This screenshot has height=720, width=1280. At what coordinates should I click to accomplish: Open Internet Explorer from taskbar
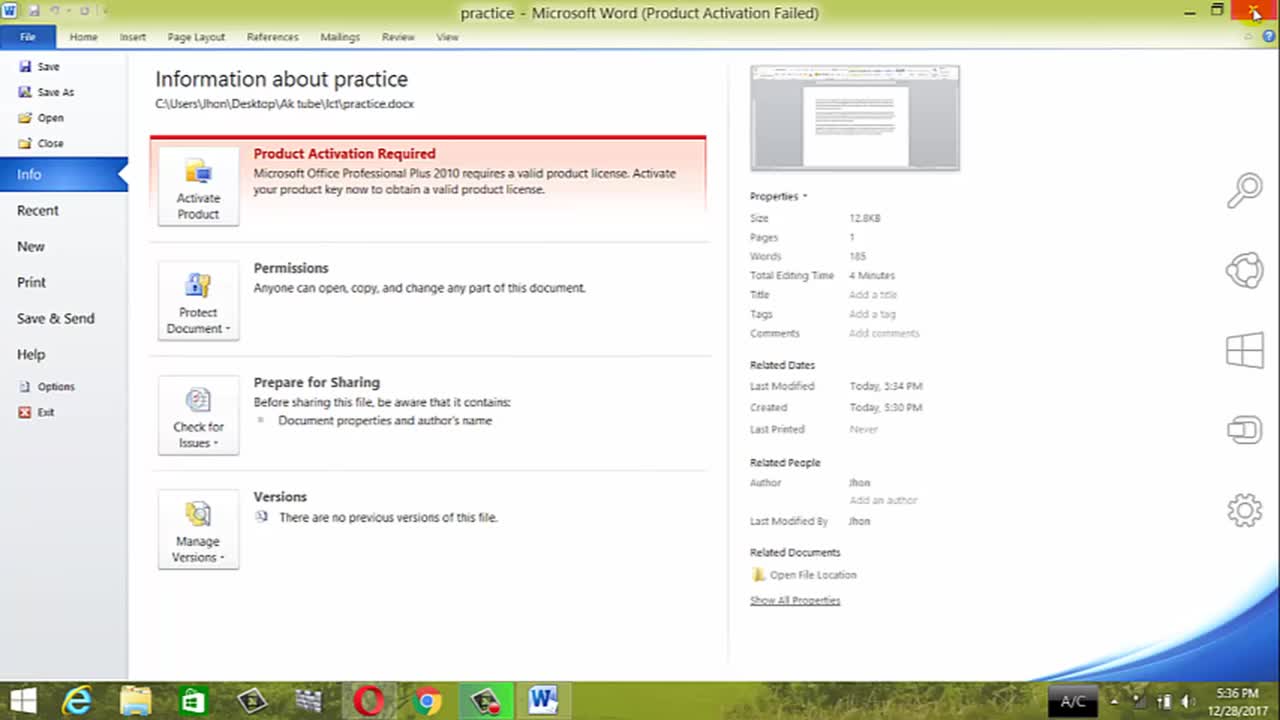pyautogui.click(x=77, y=701)
